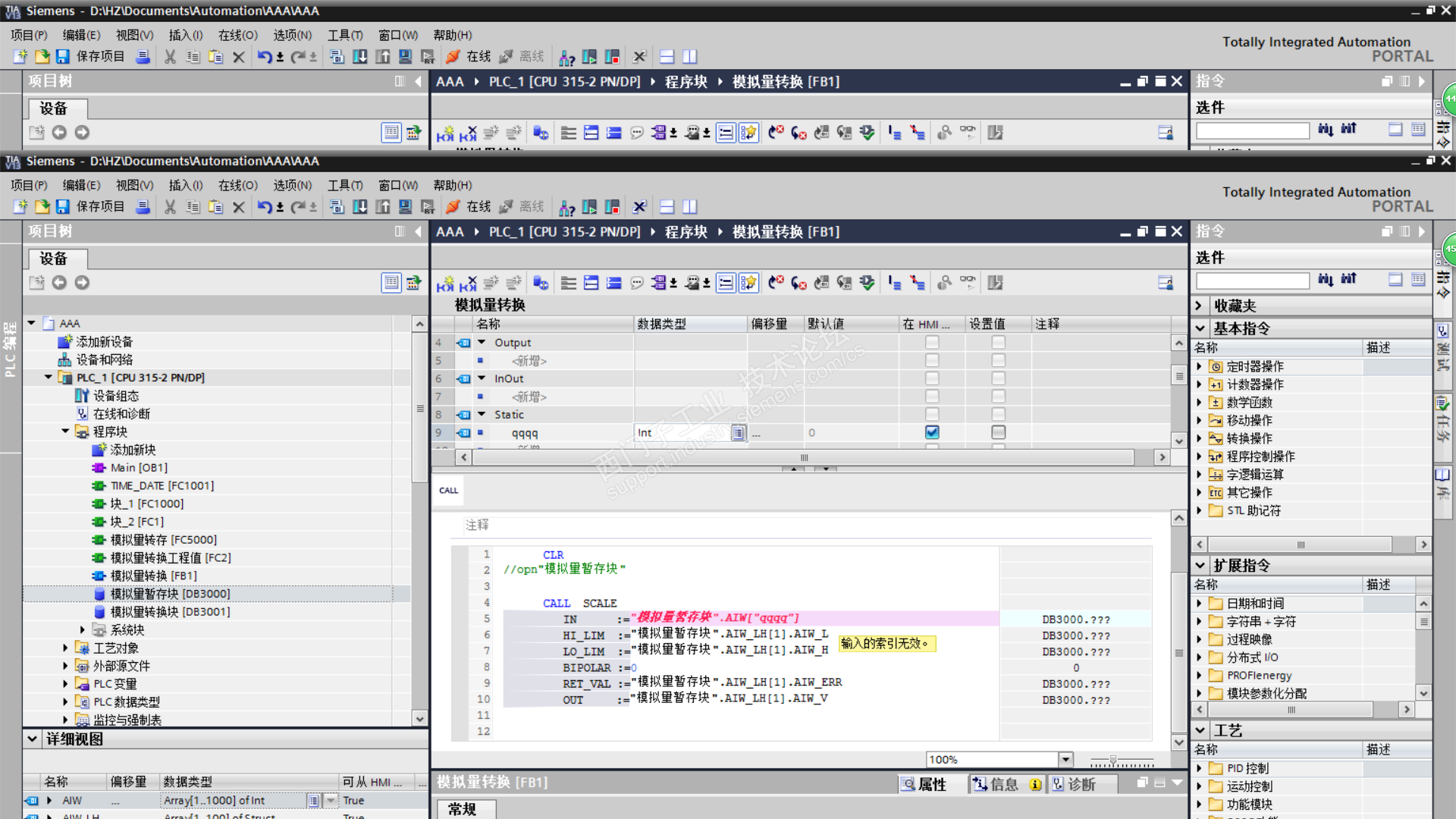Click the Save project icon
This screenshot has width=1456, height=819.
click(x=63, y=206)
